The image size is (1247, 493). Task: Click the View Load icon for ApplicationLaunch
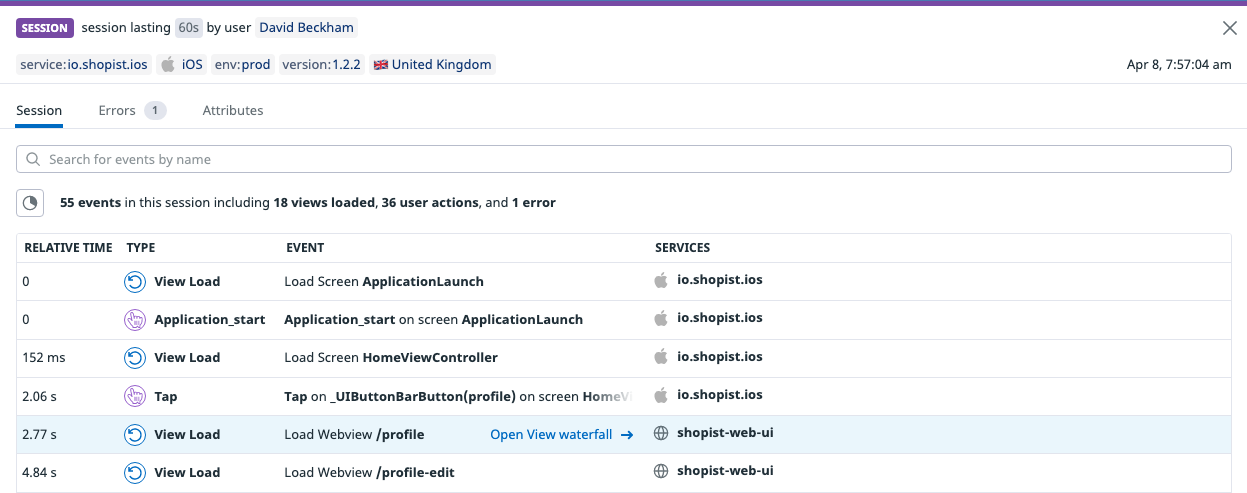click(135, 281)
